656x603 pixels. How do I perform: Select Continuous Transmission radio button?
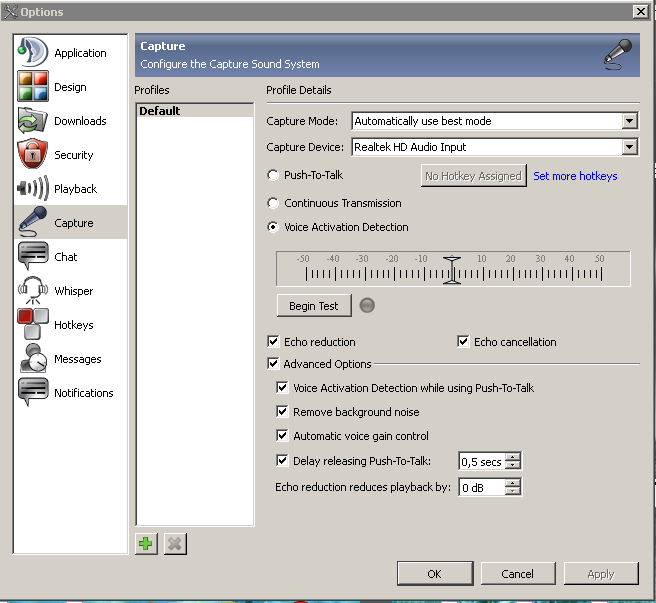click(x=273, y=203)
